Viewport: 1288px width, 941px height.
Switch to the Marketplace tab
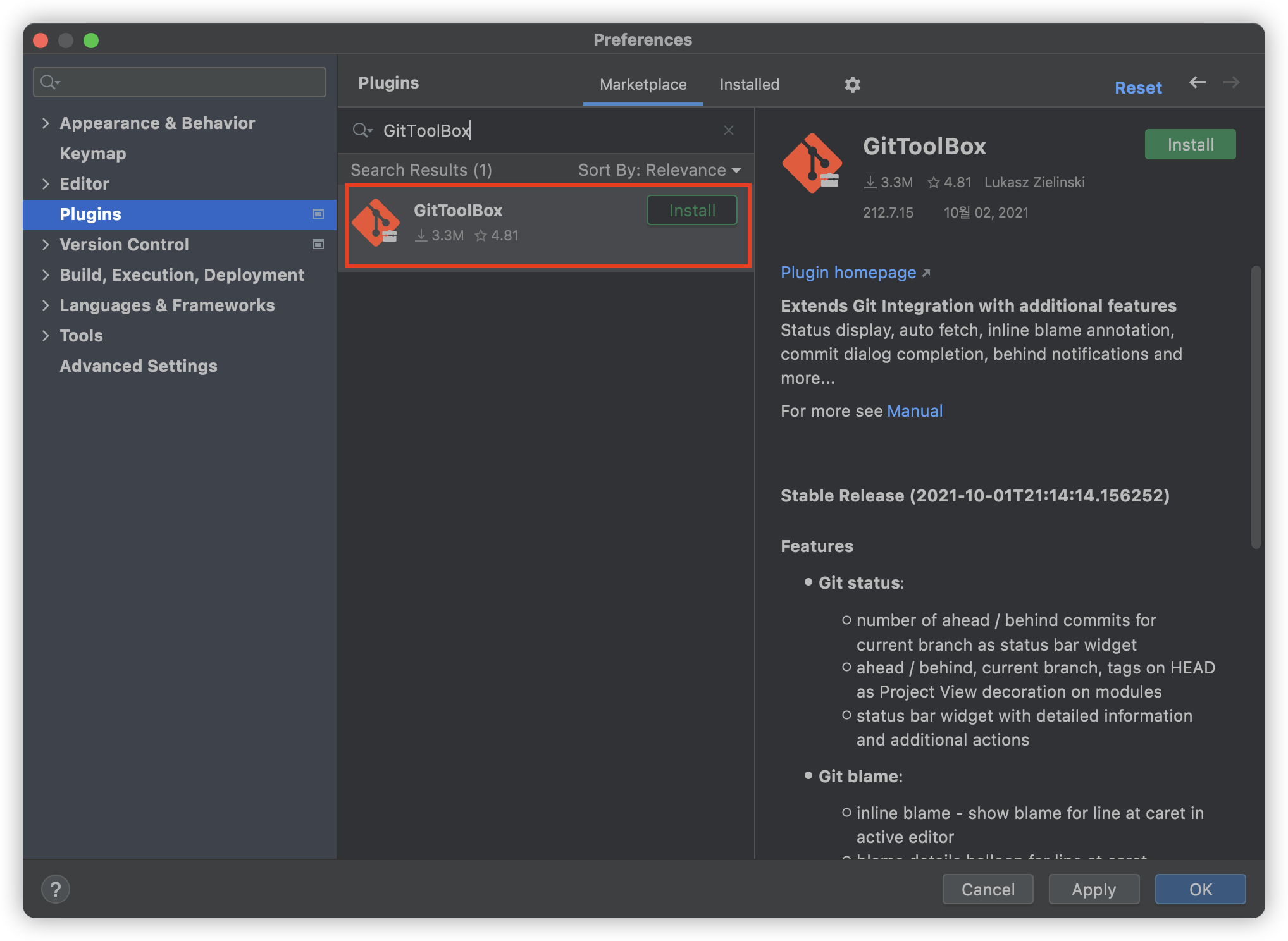(x=643, y=85)
